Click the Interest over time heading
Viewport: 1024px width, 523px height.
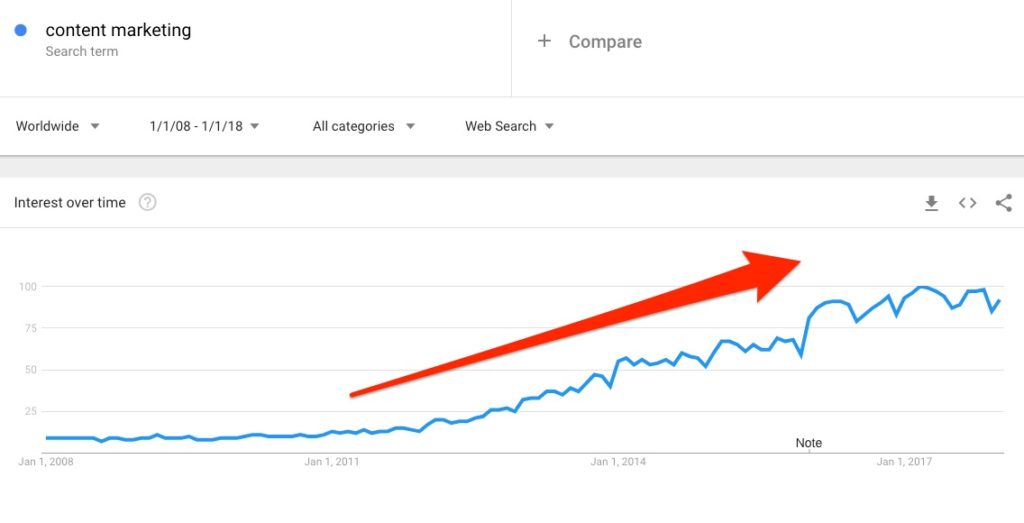tap(70, 202)
